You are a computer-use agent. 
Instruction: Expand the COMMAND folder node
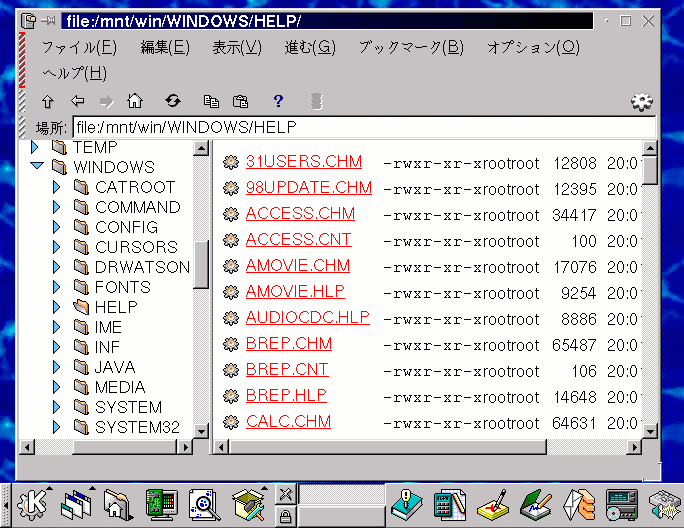[x=57, y=207]
